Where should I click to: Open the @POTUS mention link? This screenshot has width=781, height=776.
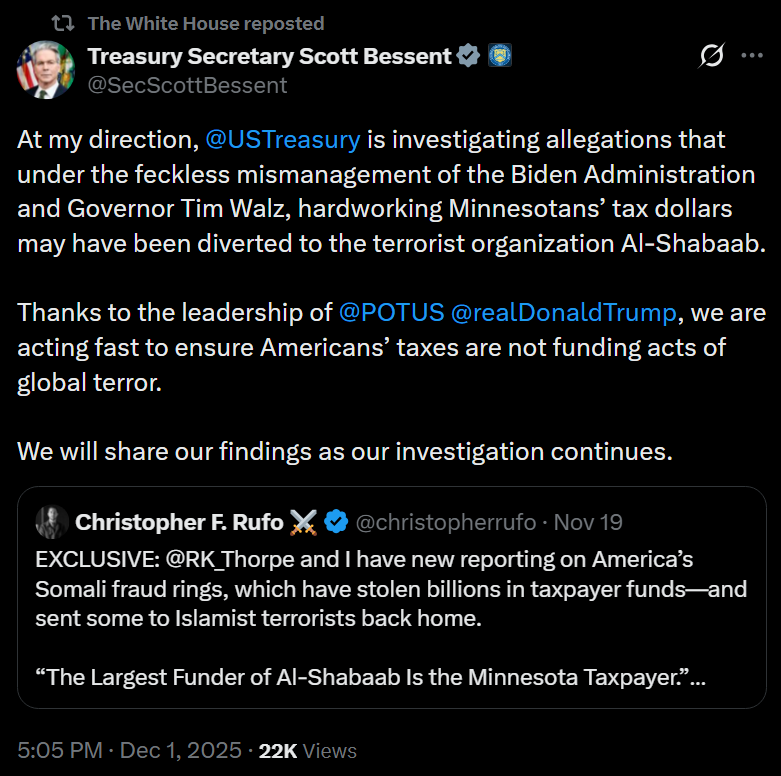tap(391, 312)
